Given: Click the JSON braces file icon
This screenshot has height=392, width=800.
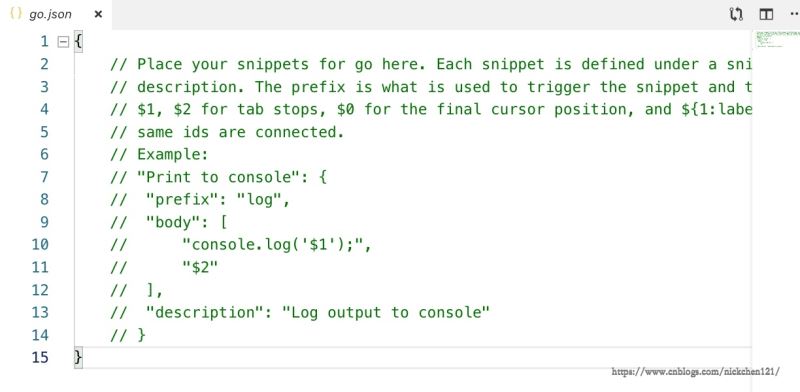Looking at the screenshot, I should (16, 14).
